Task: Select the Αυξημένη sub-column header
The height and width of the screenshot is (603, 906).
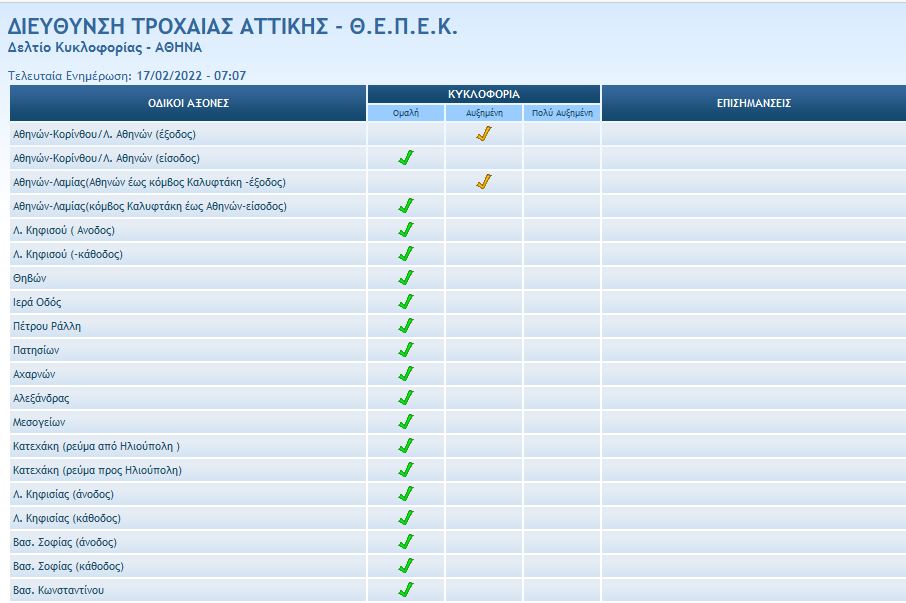Action: [484, 113]
